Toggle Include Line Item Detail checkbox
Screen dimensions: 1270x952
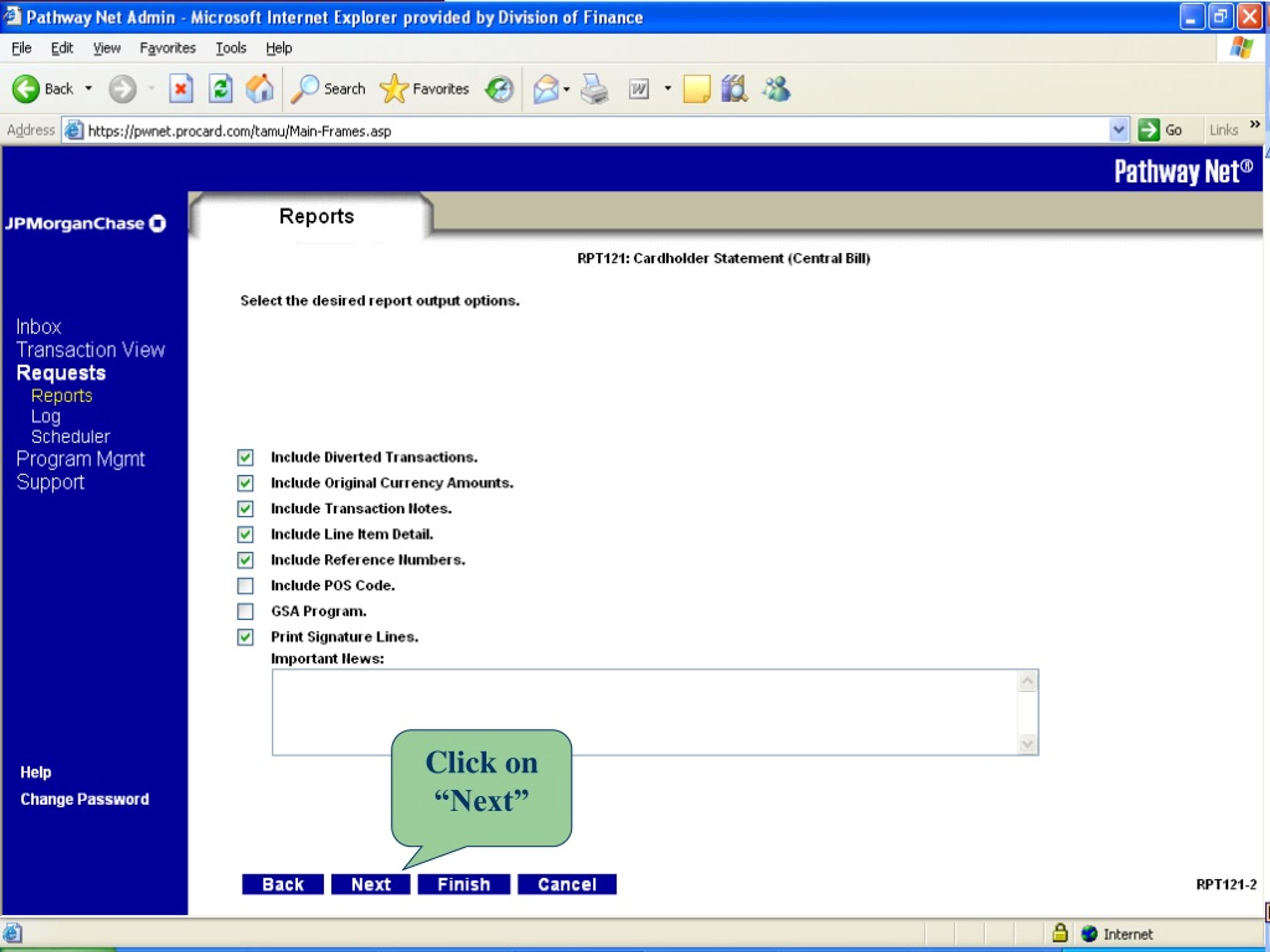[245, 534]
